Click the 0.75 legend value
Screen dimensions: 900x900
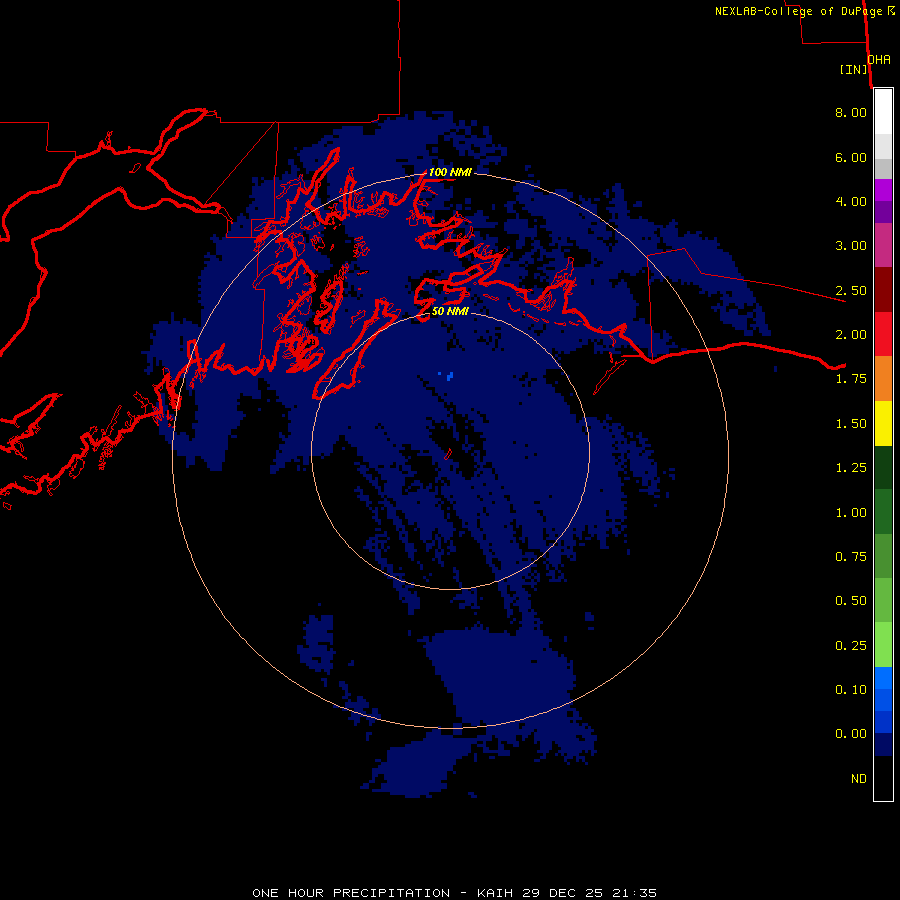coord(851,557)
